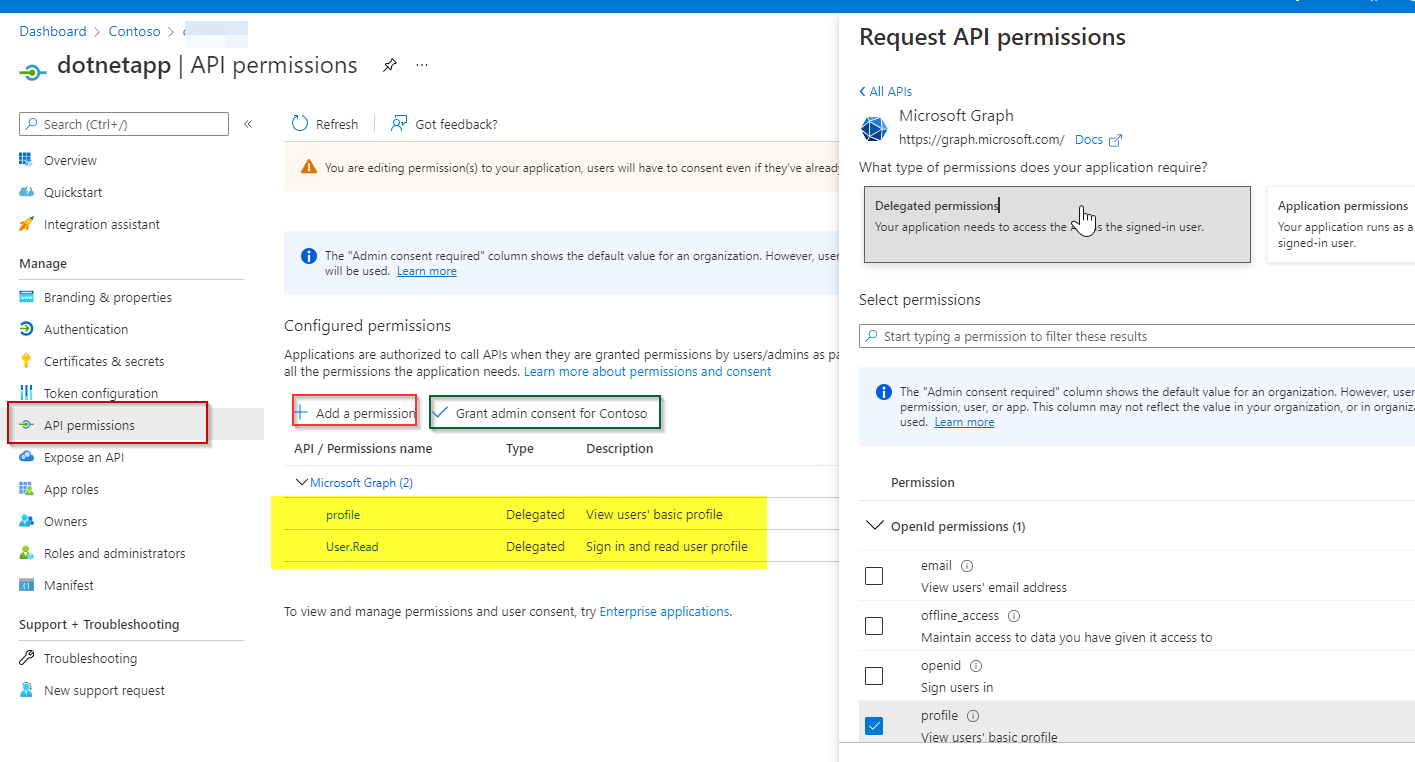The width and height of the screenshot is (1415, 762).
Task: Open the ellipsis more options menu
Action: pos(422,65)
